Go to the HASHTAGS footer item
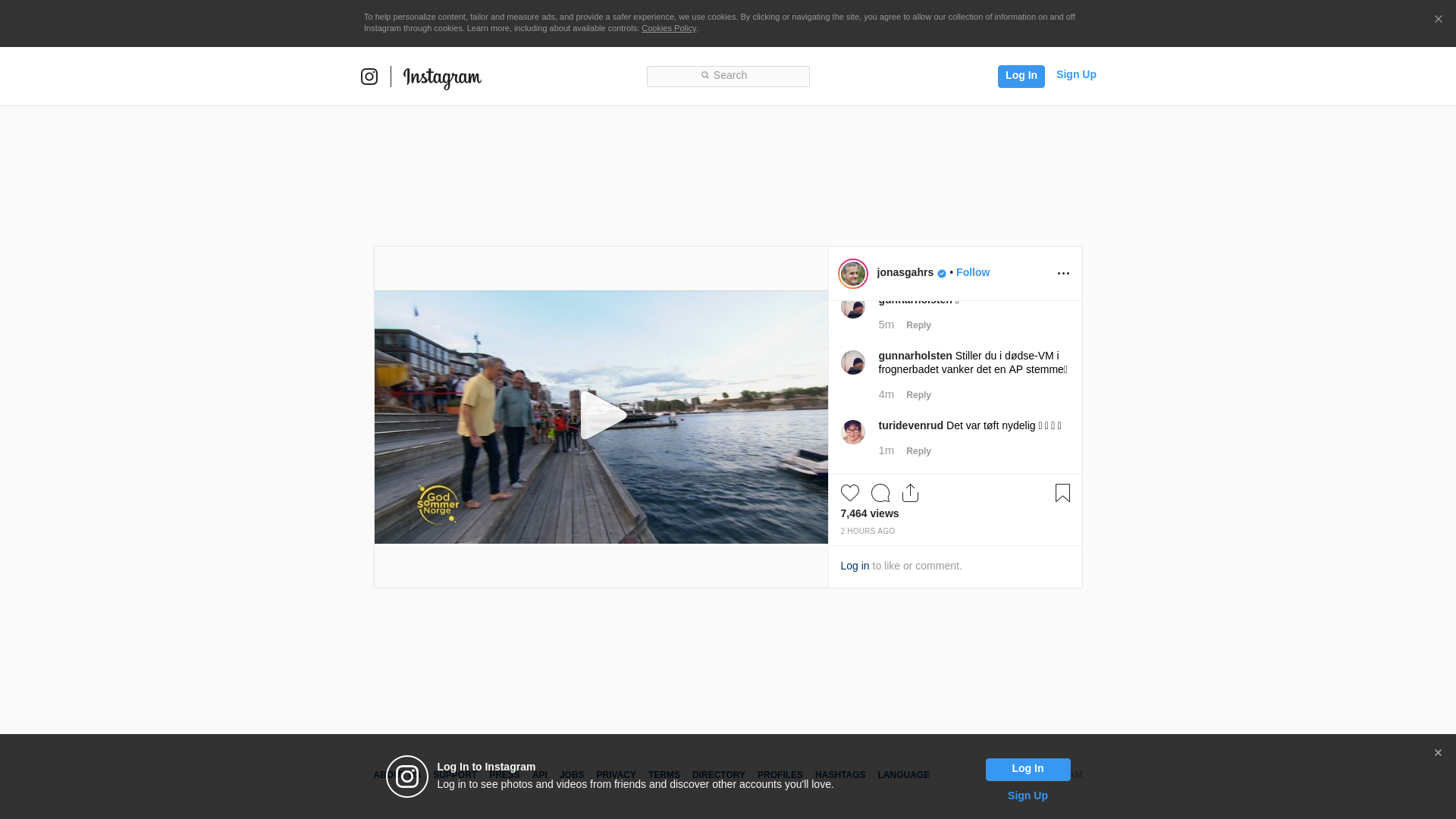This screenshot has width=1456, height=819. tap(839, 775)
